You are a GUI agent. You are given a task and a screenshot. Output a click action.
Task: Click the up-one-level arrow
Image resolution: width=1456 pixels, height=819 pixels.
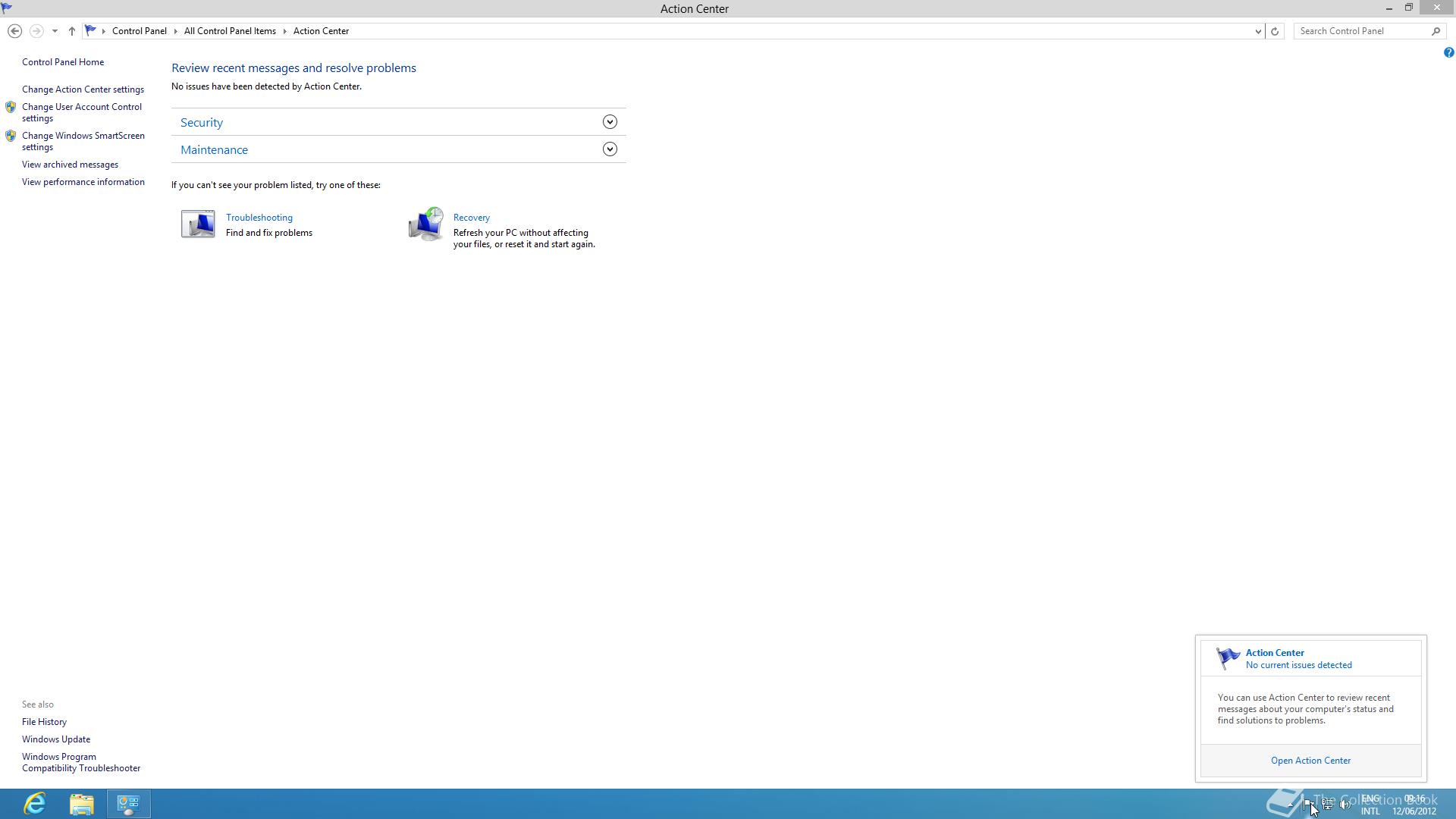[72, 31]
